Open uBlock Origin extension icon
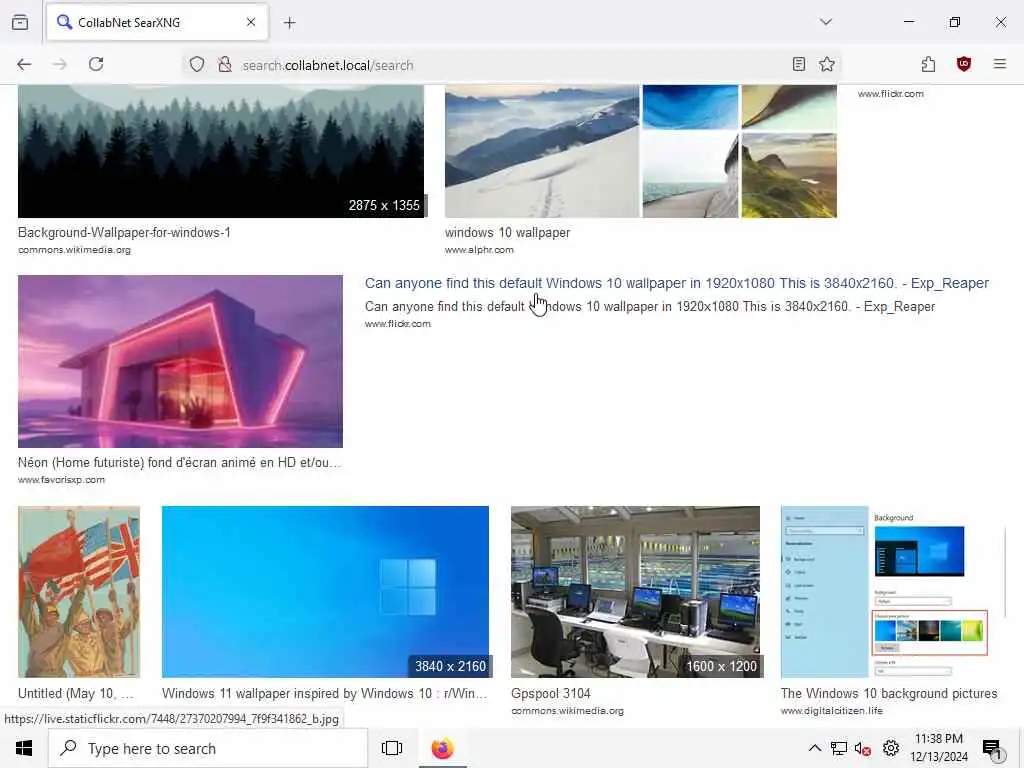The width and height of the screenshot is (1024, 768). (x=964, y=64)
